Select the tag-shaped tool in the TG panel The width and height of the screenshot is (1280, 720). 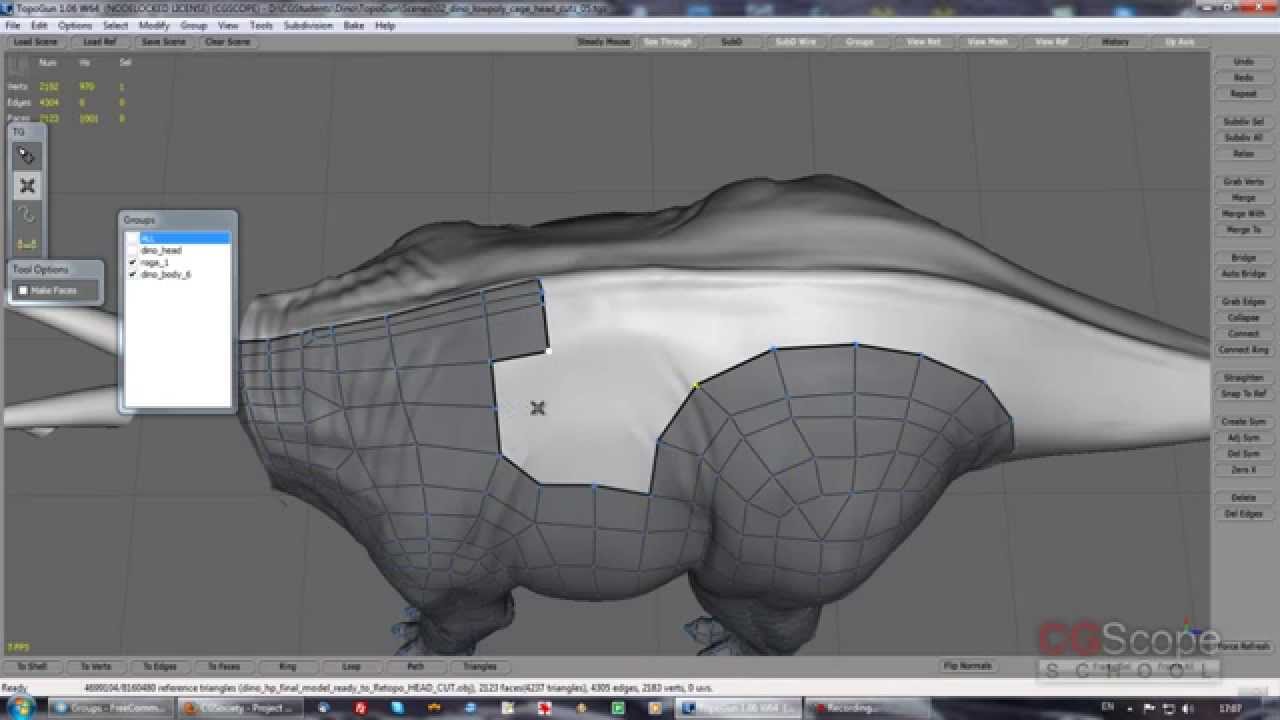[x=27, y=156]
